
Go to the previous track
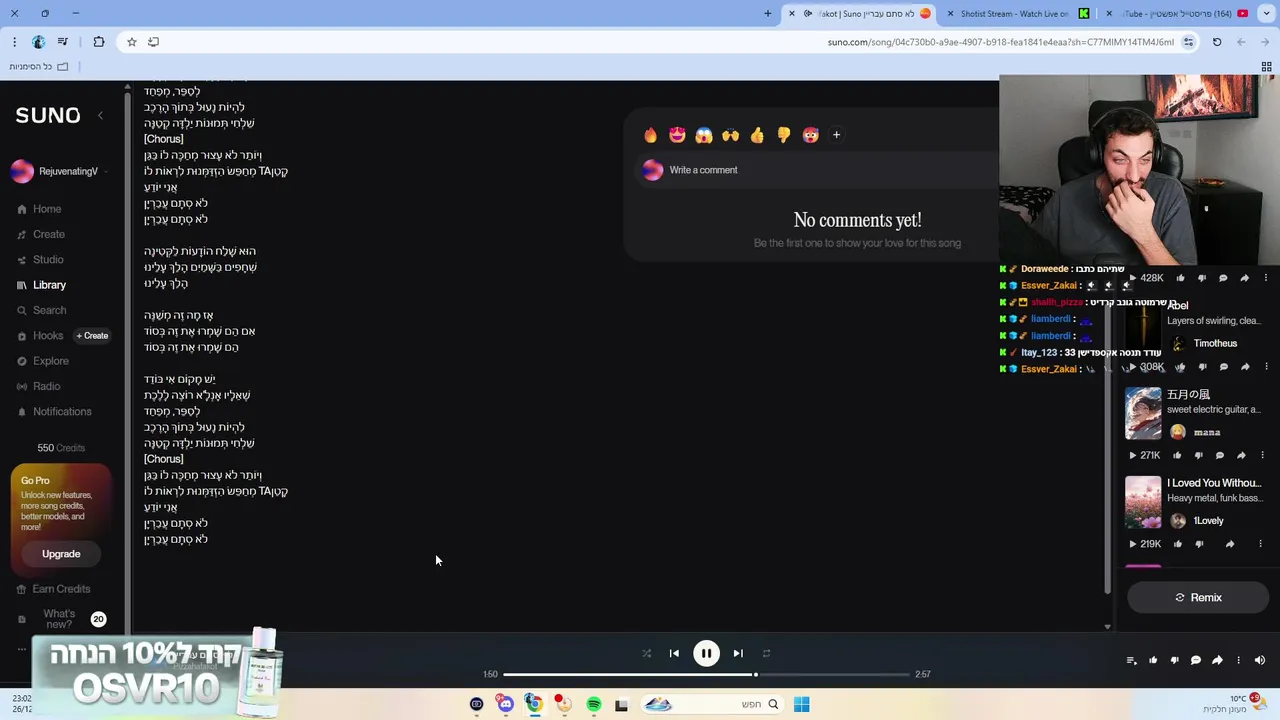[674, 653]
